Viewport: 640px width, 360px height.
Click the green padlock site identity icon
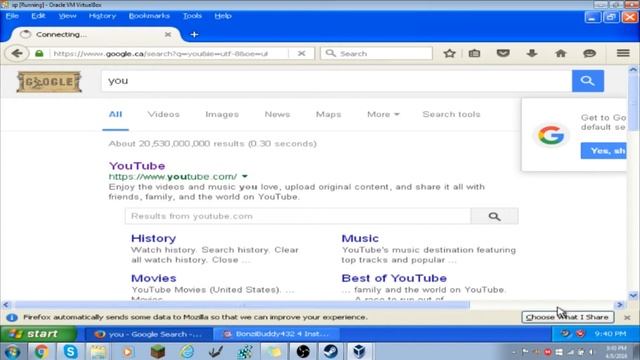point(39,53)
